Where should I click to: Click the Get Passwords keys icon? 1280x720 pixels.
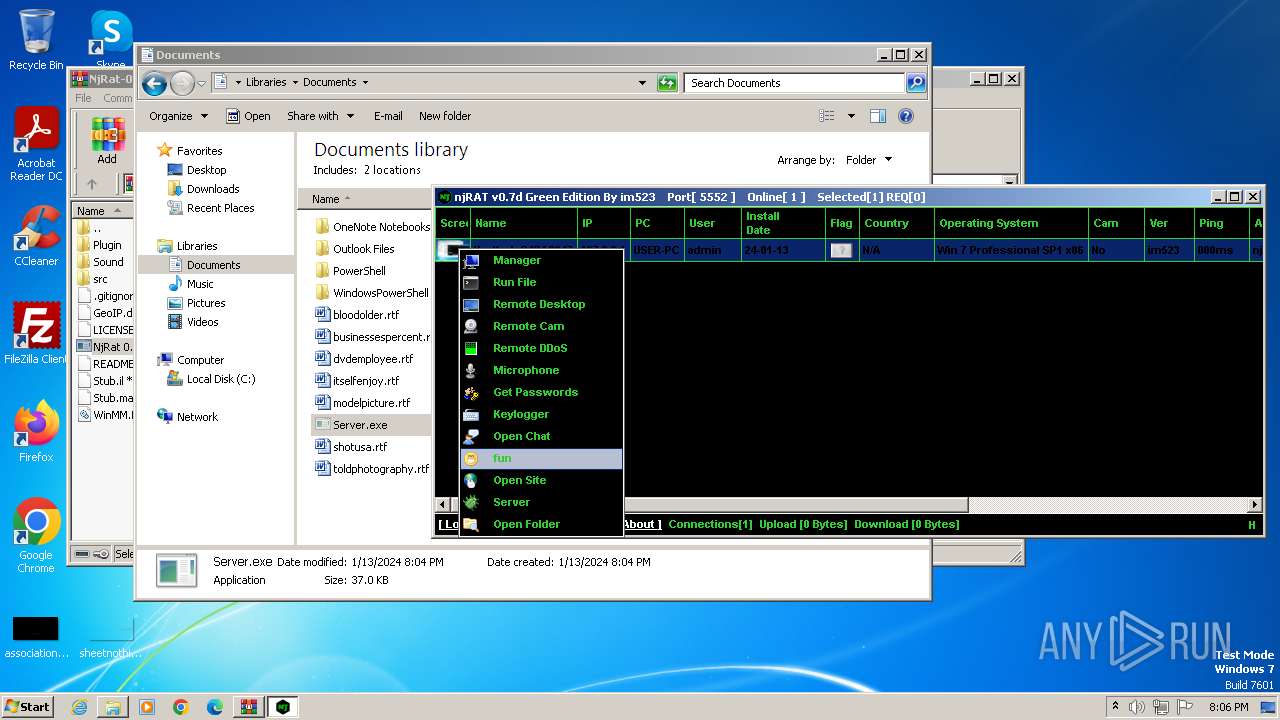(471, 393)
